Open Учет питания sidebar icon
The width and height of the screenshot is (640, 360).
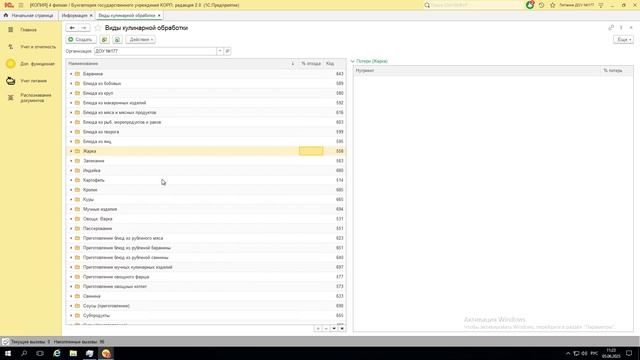[x=11, y=81]
